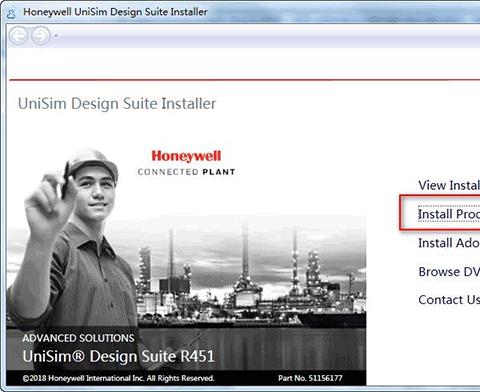Image resolution: width=480 pixels, height=392 pixels.
Task: Click the Browse DVD link
Action: click(x=449, y=271)
